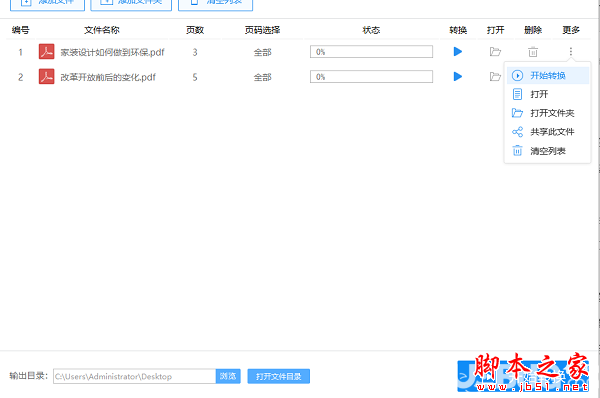Click progress bar of 家装设计如何做到环保.pdf
600x398 pixels.
(x=371, y=52)
